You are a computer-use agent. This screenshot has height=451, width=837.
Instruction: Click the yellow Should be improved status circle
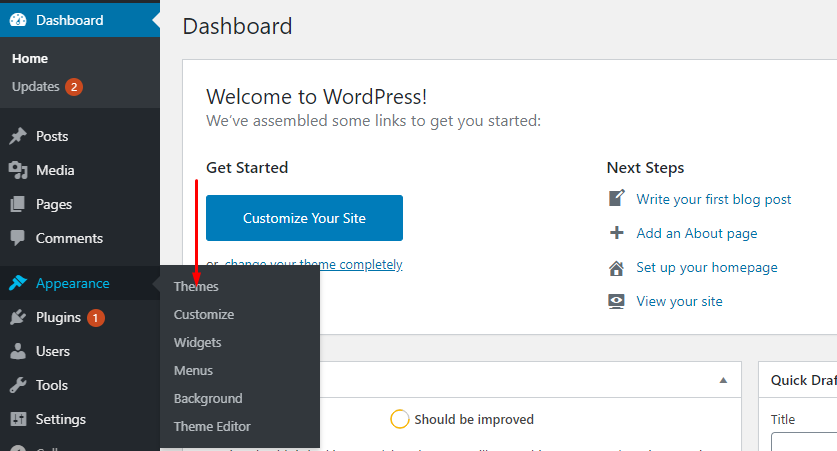(x=399, y=419)
